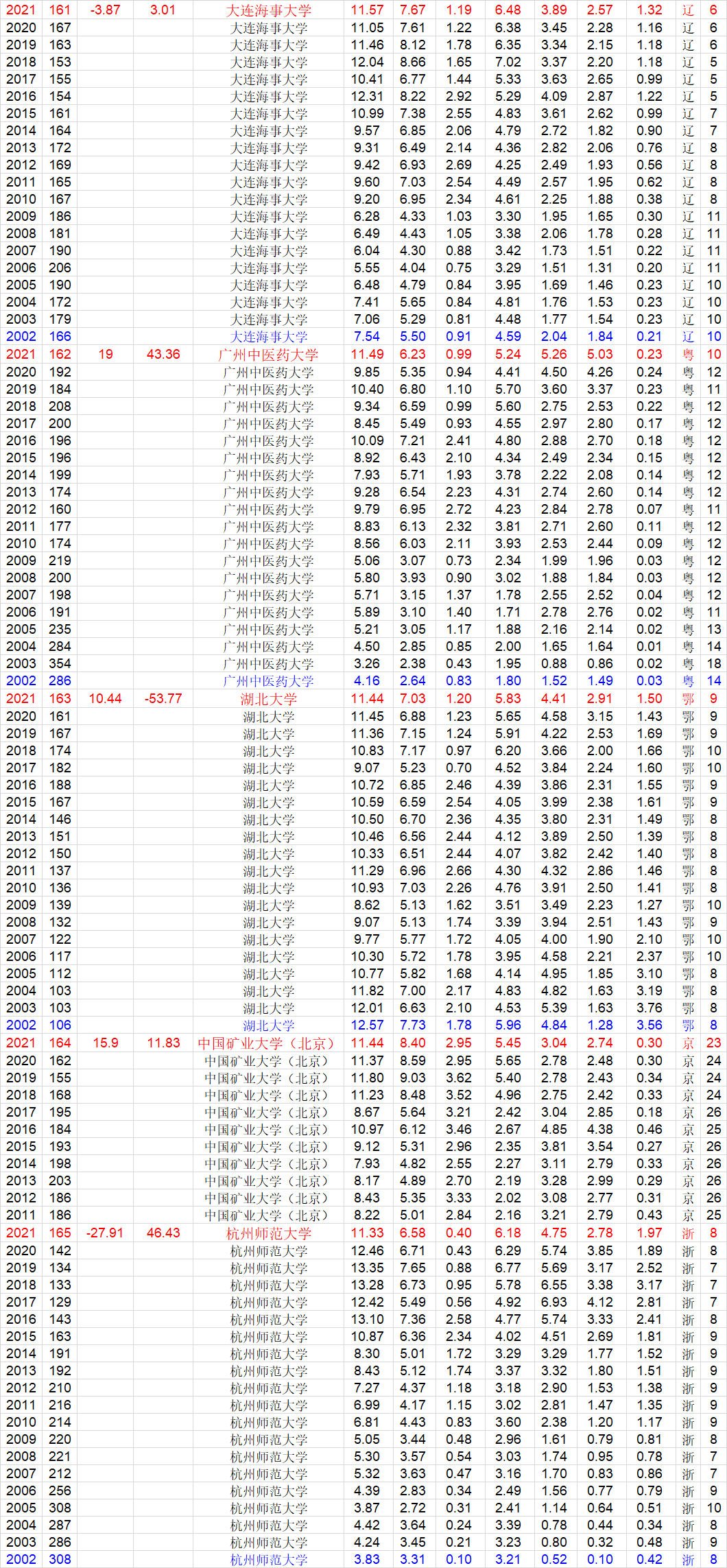Click rank 167 in 大连海事大学 2020 row
The image size is (727, 1568).
pyautogui.click(x=60, y=28)
